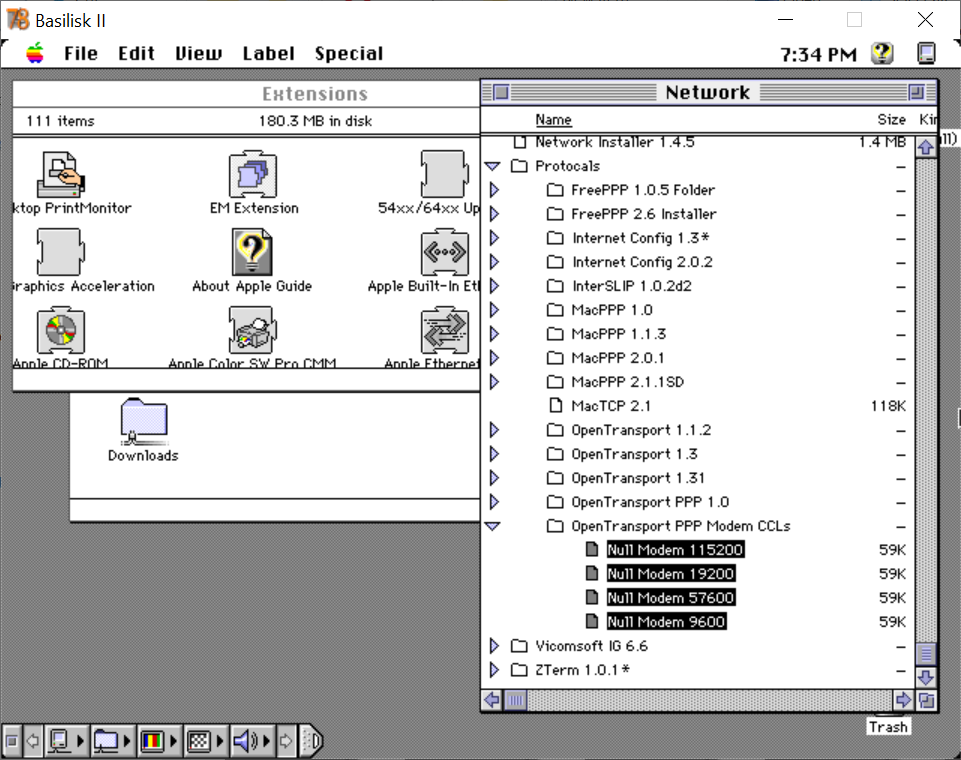Expand the OpenTransport 1.1.2 triangle
The height and width of the screenshot is (760, 961).
pyautogui.click(x=495, y=430)
